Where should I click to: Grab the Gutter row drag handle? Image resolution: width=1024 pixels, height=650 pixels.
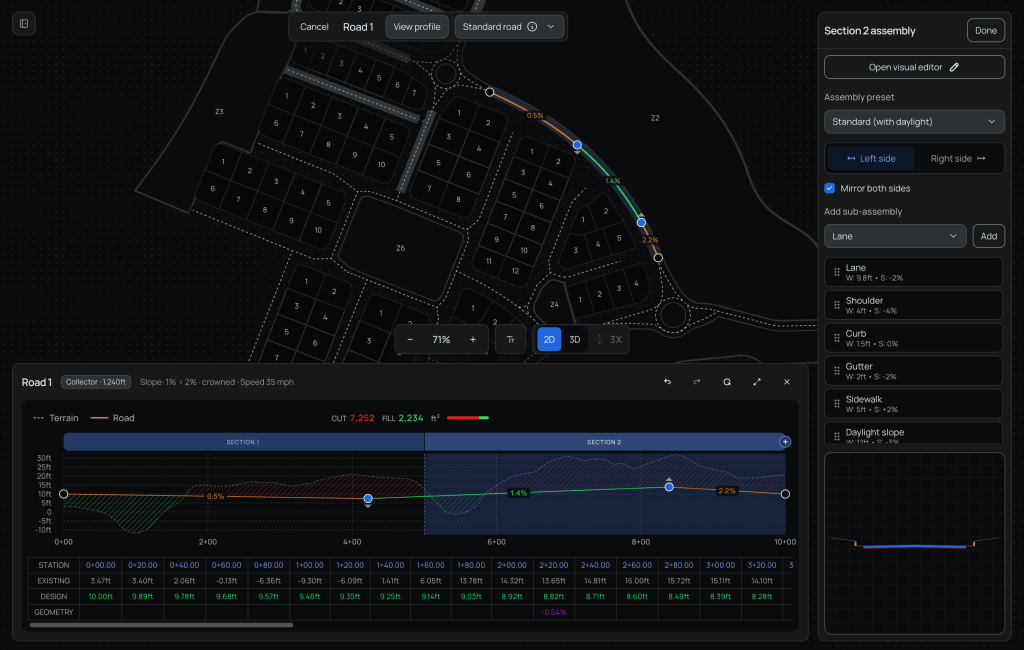pos(837,371)
